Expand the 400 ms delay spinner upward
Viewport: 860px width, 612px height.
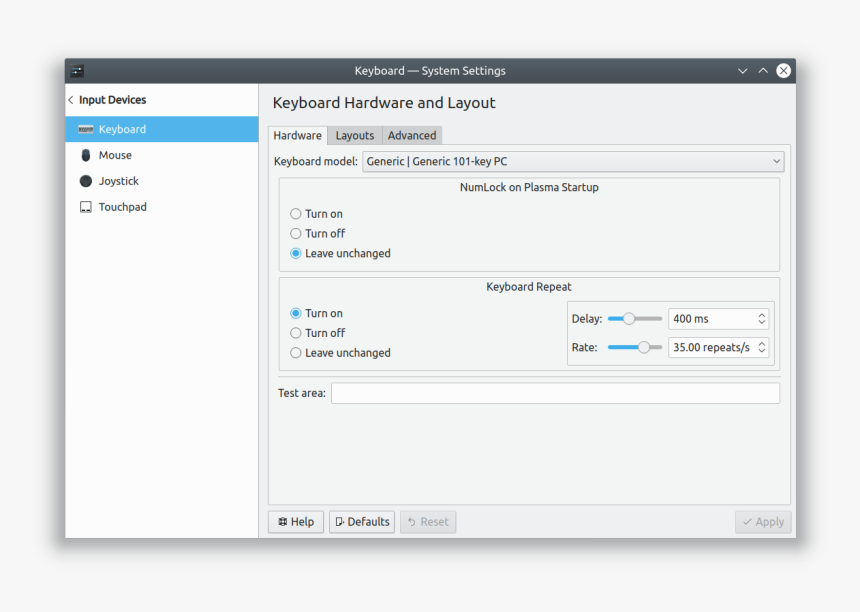pos(760,313)
